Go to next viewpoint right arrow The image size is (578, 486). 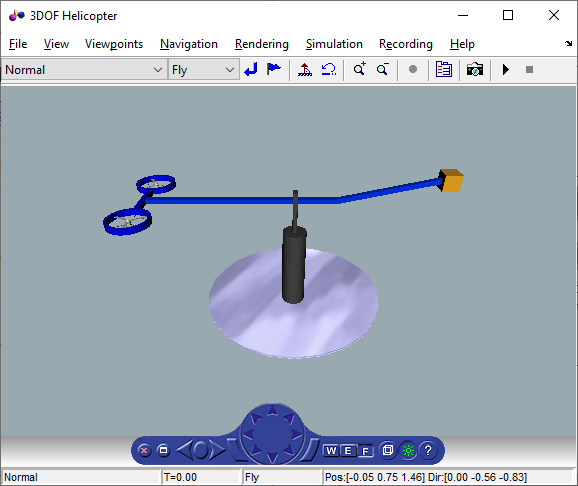pos(217,450)
